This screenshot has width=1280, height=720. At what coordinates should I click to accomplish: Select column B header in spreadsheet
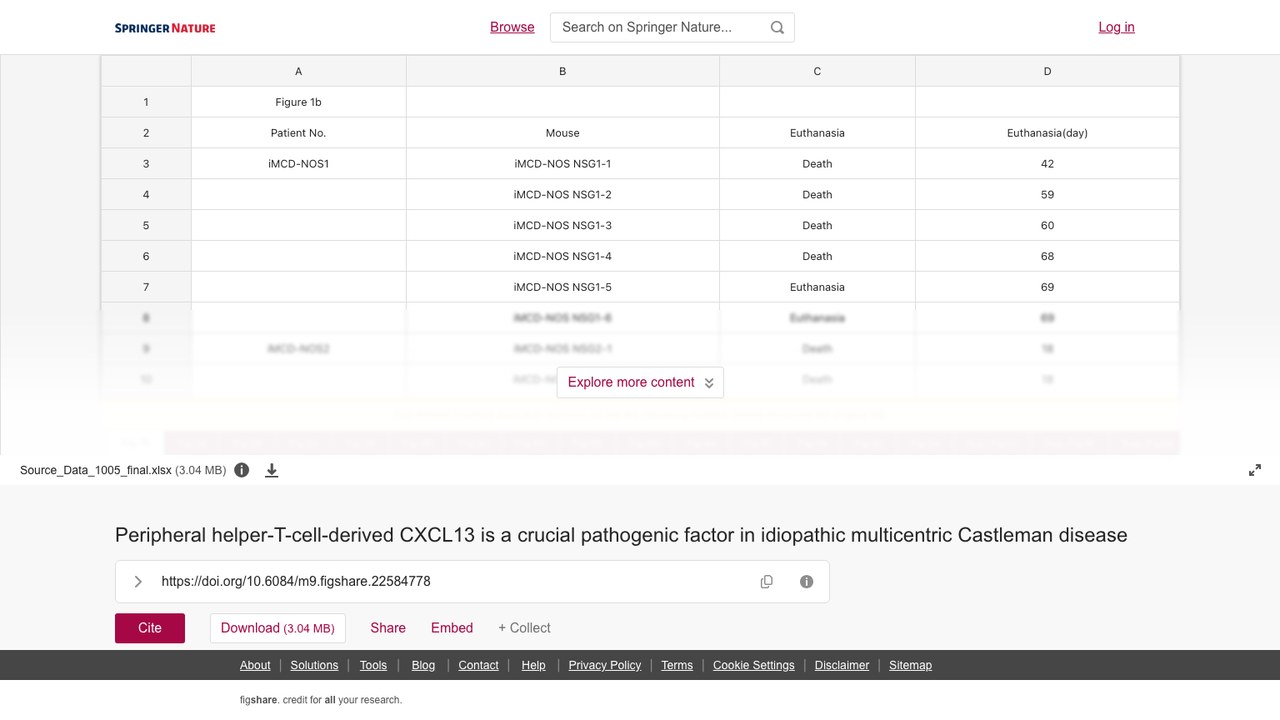pyautogui.click(x=563, y=71)
